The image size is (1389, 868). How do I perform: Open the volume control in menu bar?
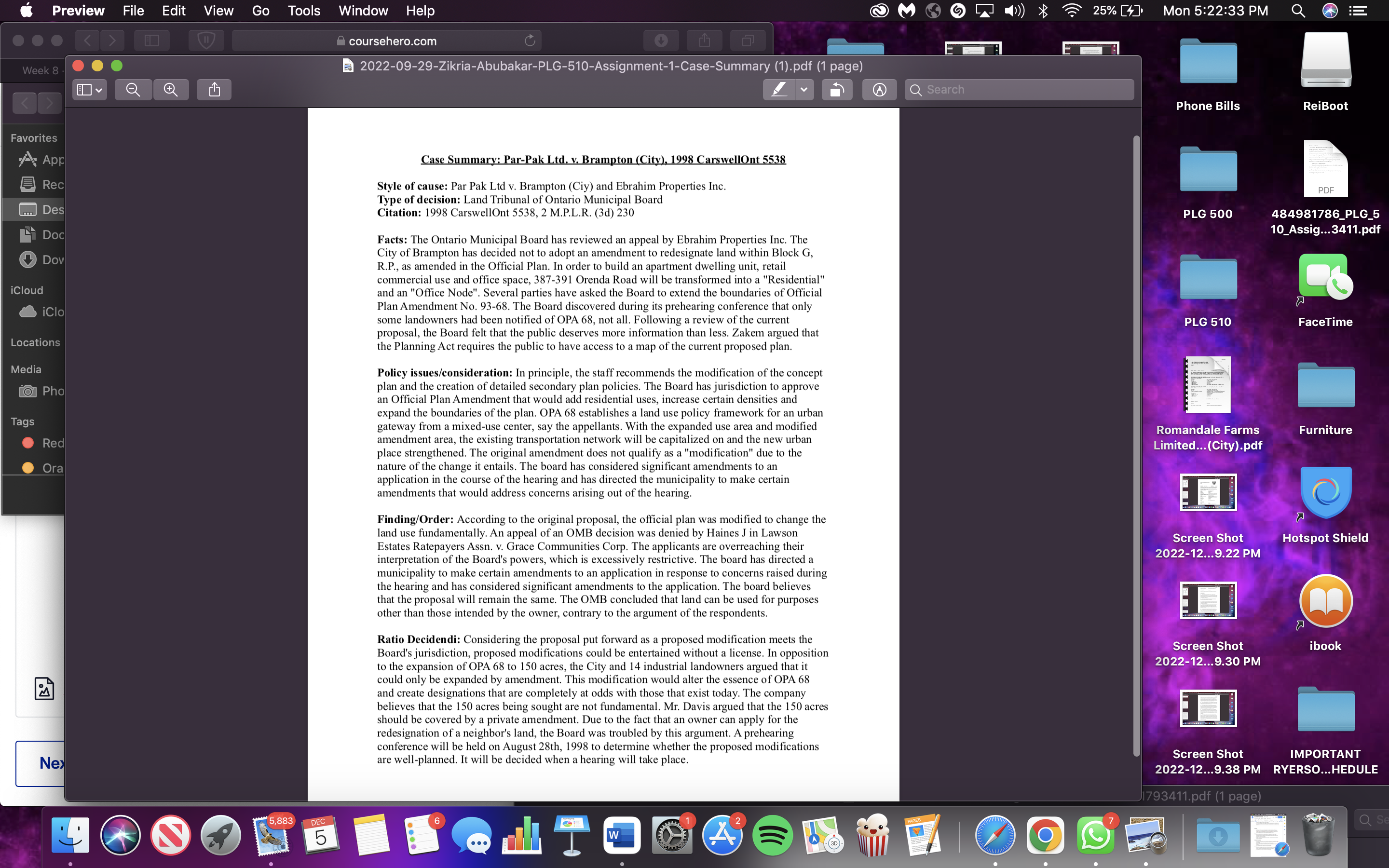1014,10
